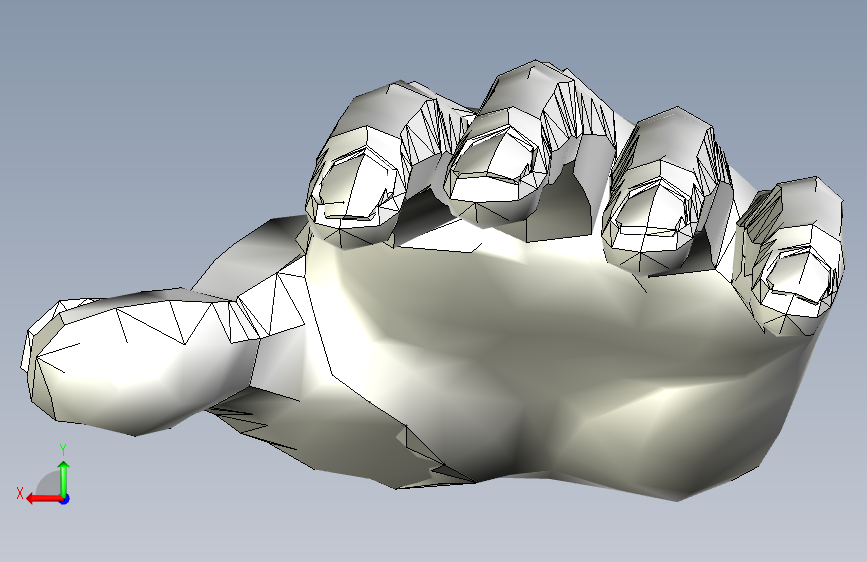
Task: Click the red X axis arrow
Action: tap(43, 499)
